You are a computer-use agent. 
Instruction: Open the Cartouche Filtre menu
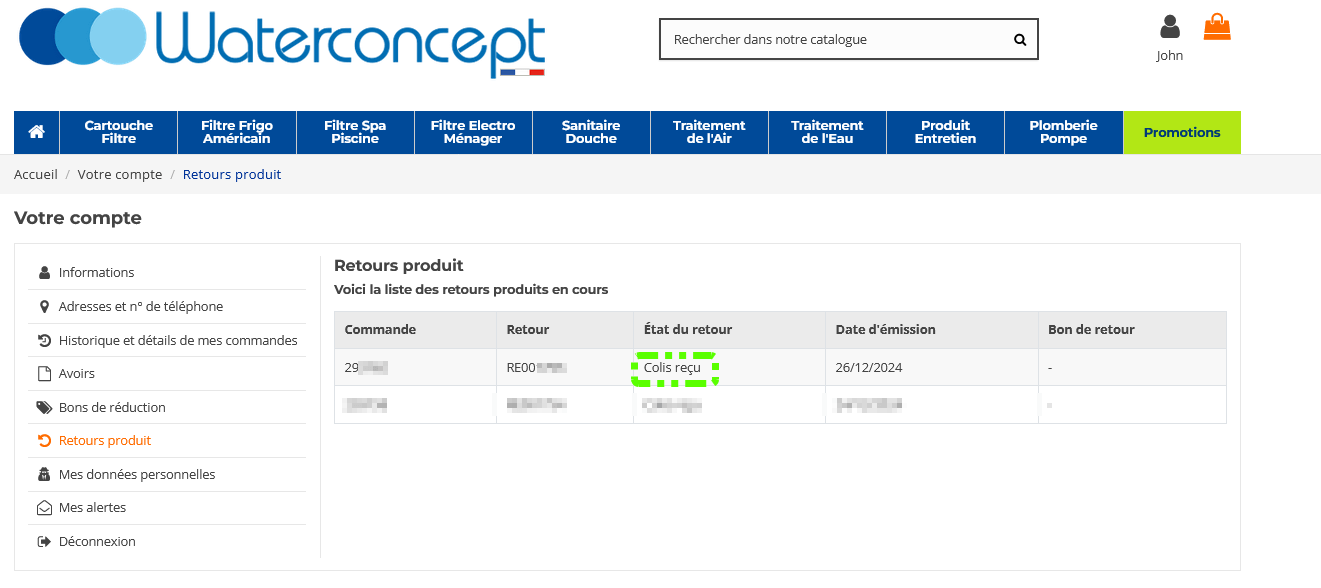pyautogui.click(x=119, y=132)
